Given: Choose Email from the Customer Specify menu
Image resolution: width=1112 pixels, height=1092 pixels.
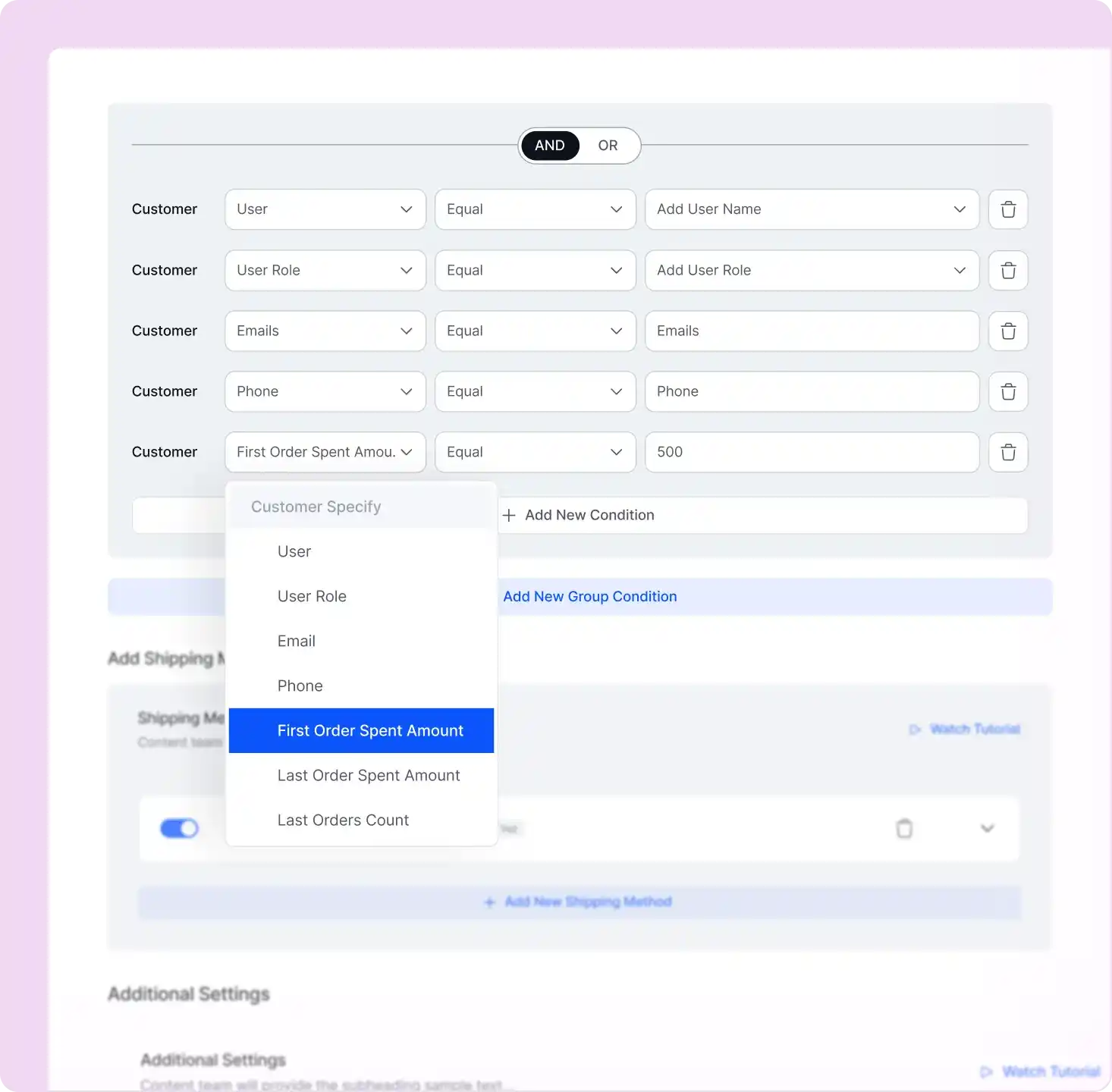Looking at the screenshot, I should [x=296, y=641].
